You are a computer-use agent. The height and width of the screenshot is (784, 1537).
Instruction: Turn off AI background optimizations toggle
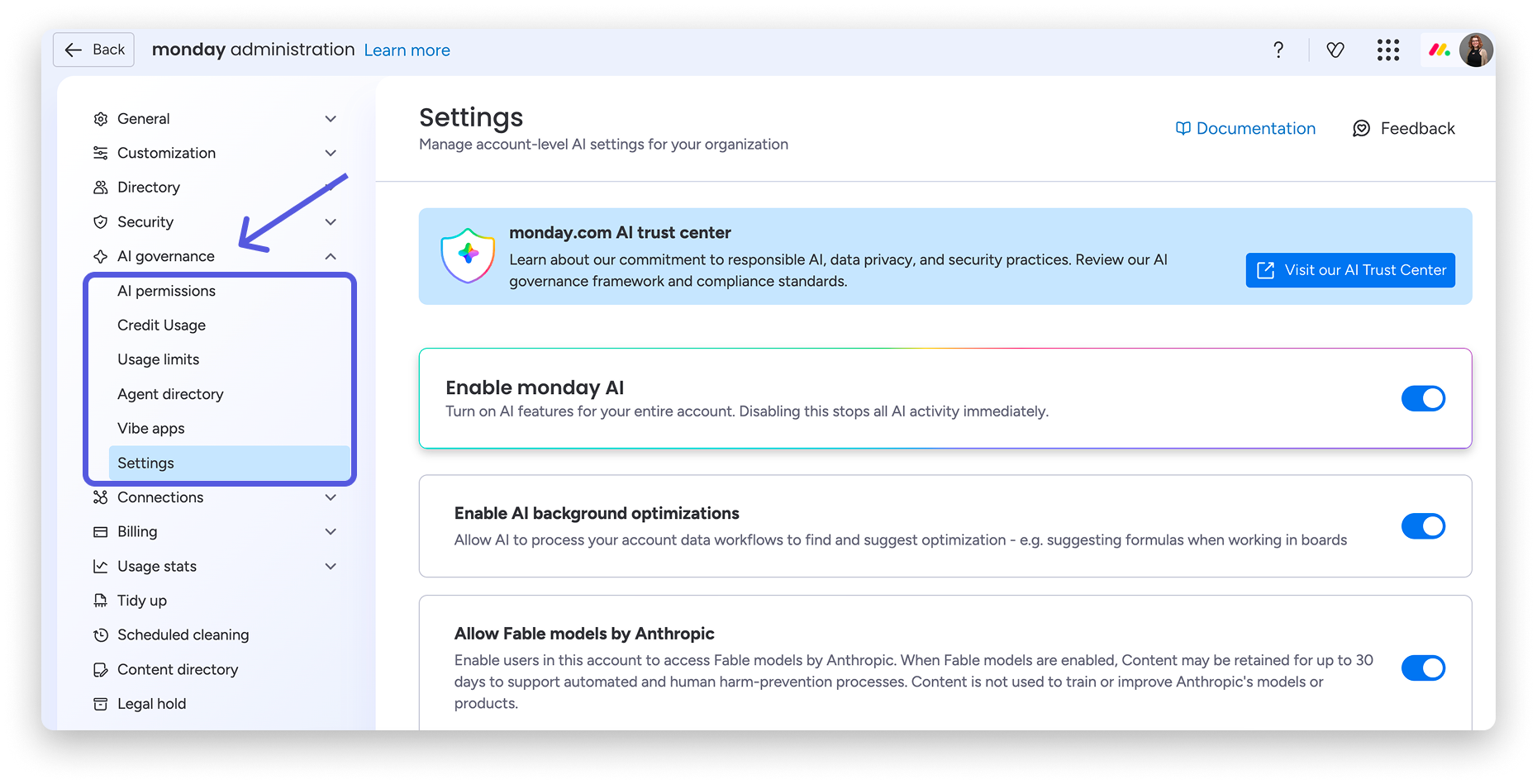pos(1423,526)
